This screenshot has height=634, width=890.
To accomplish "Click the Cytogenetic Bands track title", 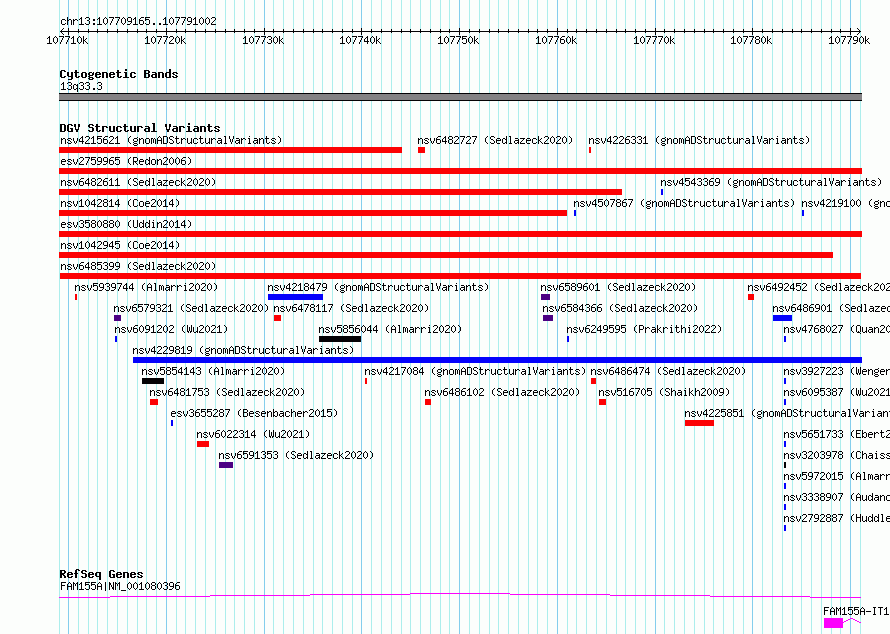I will pyautogui.click(x=119, y=74).
